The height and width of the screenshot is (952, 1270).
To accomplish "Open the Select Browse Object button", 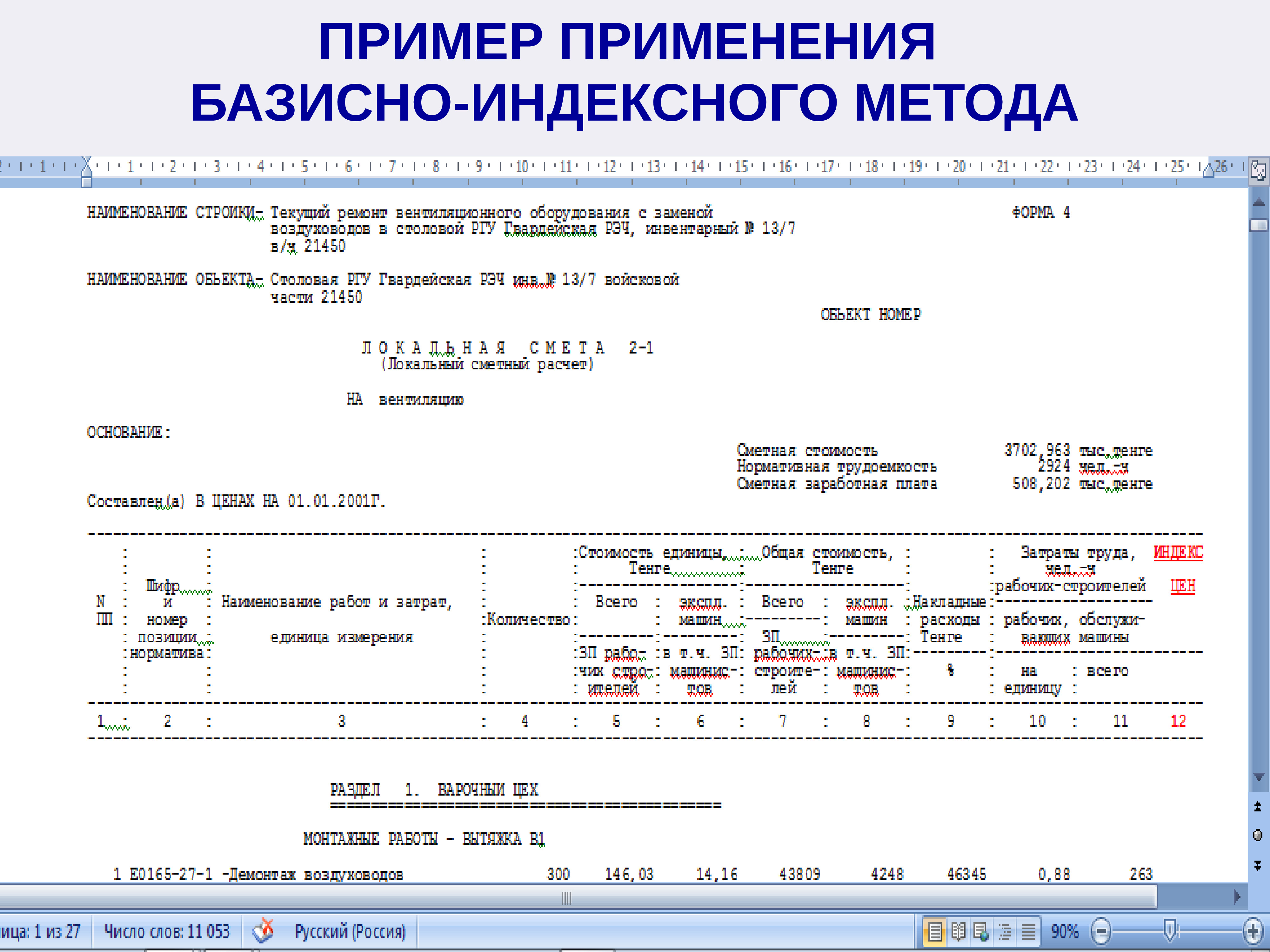I will (x=1258, y=835).
